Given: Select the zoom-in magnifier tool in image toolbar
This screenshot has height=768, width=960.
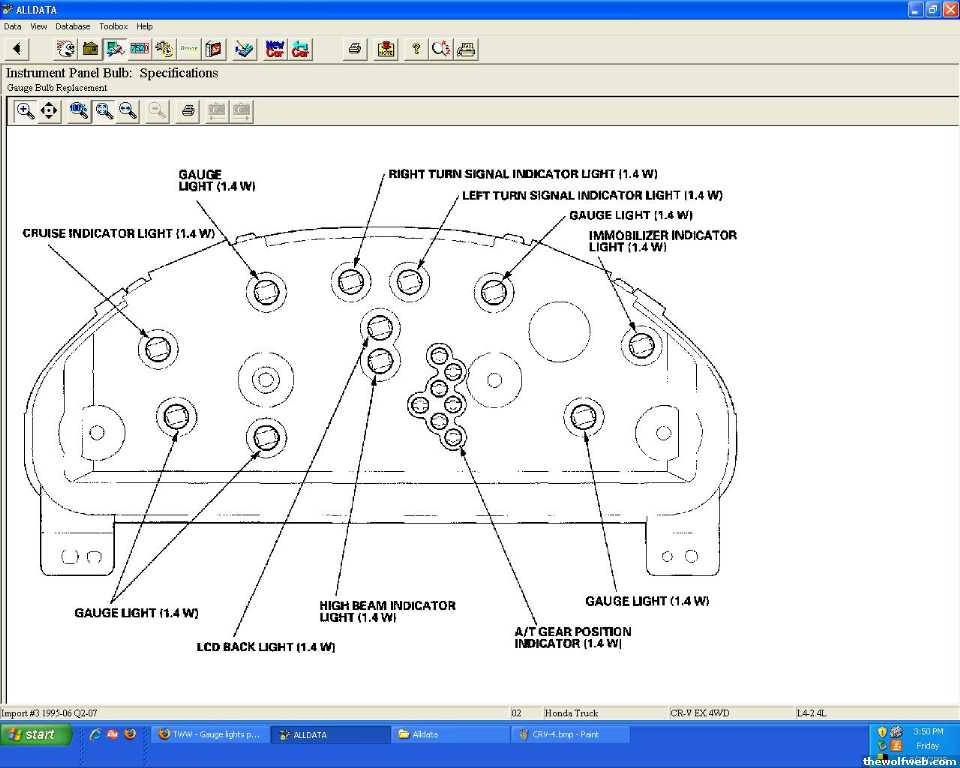Looking at the screenshot, I should (26, 111).
